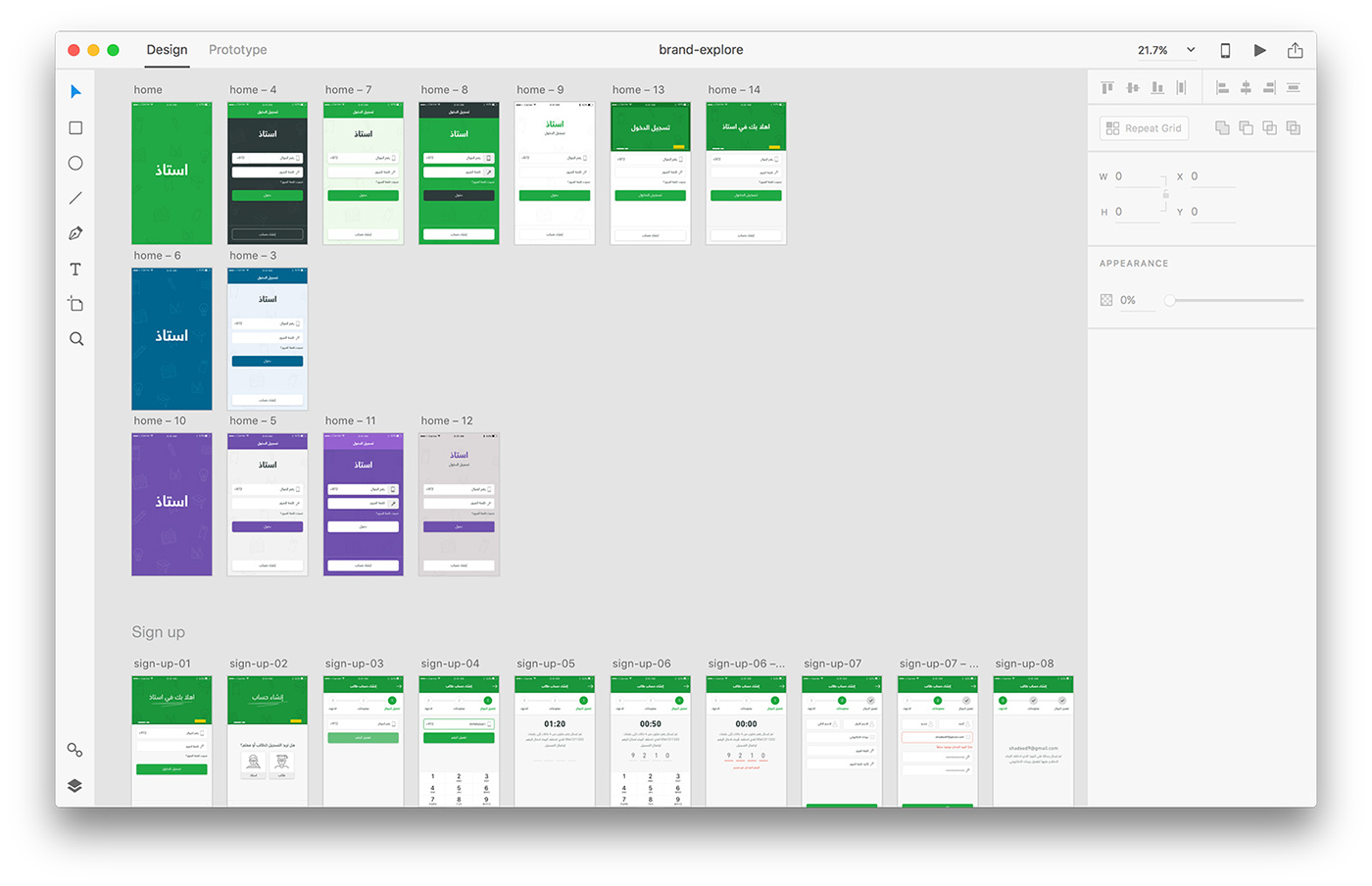This screenshot has height=886, width=1372.
Task: Align selection to right edges
Action: click(x=1270, y=87)
